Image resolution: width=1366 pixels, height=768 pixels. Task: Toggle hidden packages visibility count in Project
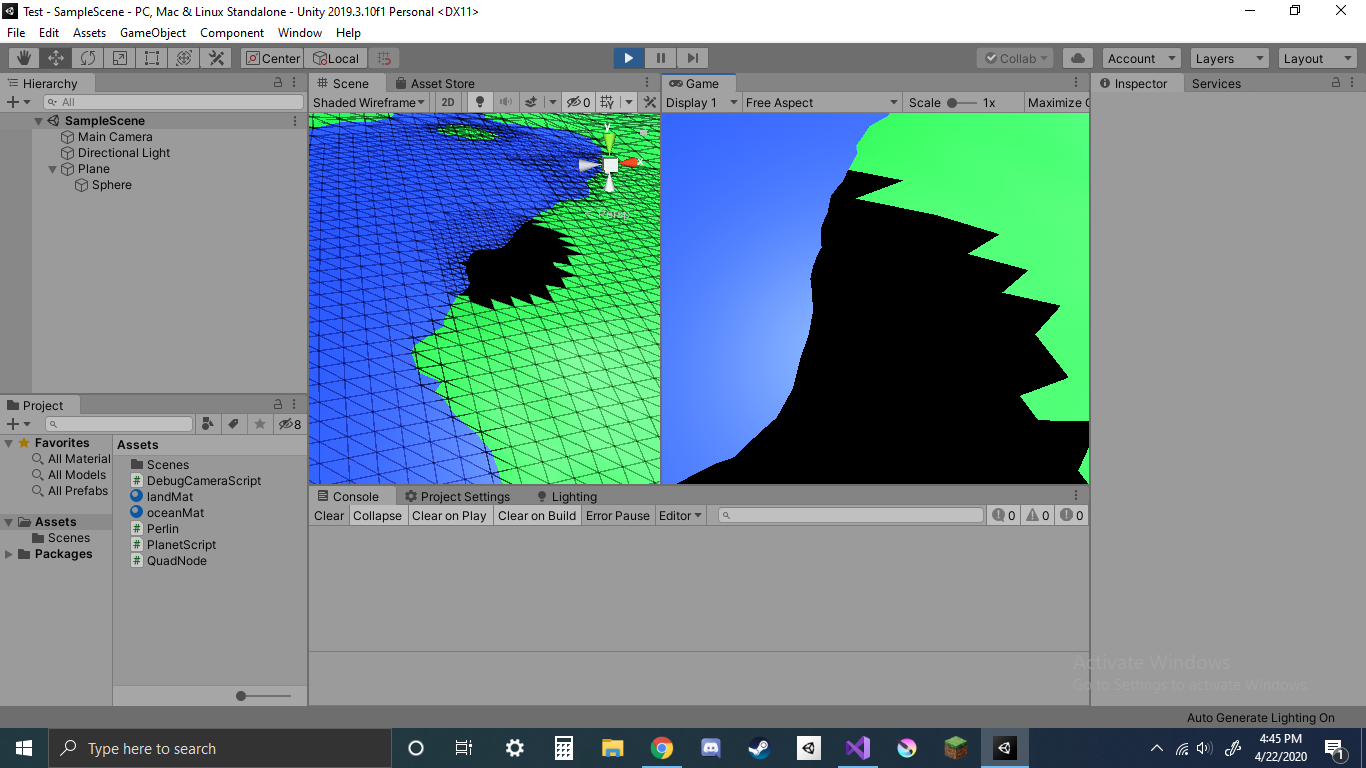tap(289, 424)
